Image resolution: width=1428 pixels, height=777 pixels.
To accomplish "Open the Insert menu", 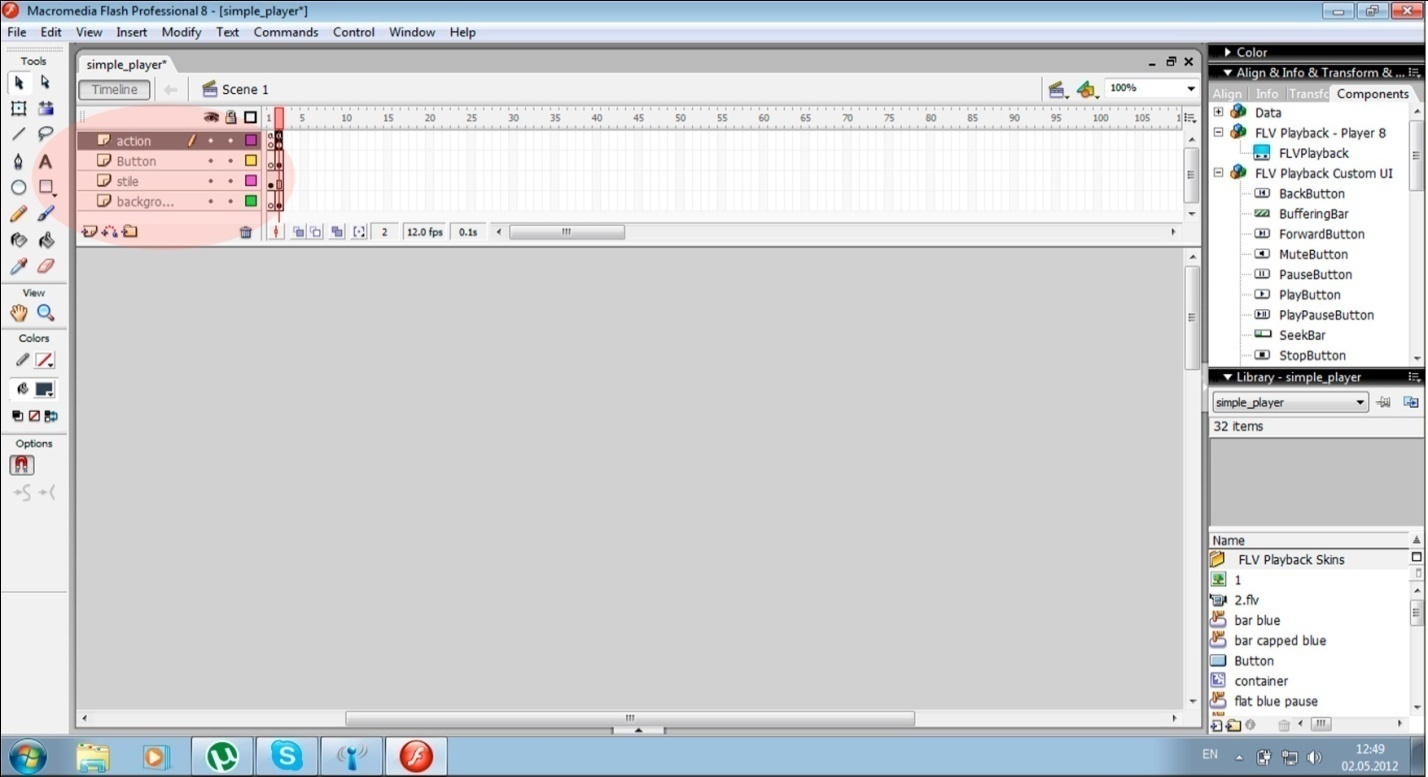I will pyautogui.click(x=131, y=32).
